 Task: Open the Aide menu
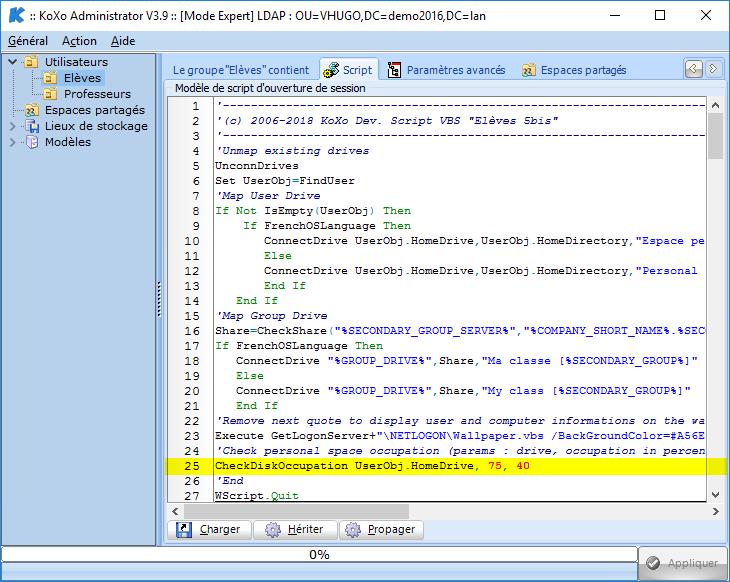click(123, 41)
